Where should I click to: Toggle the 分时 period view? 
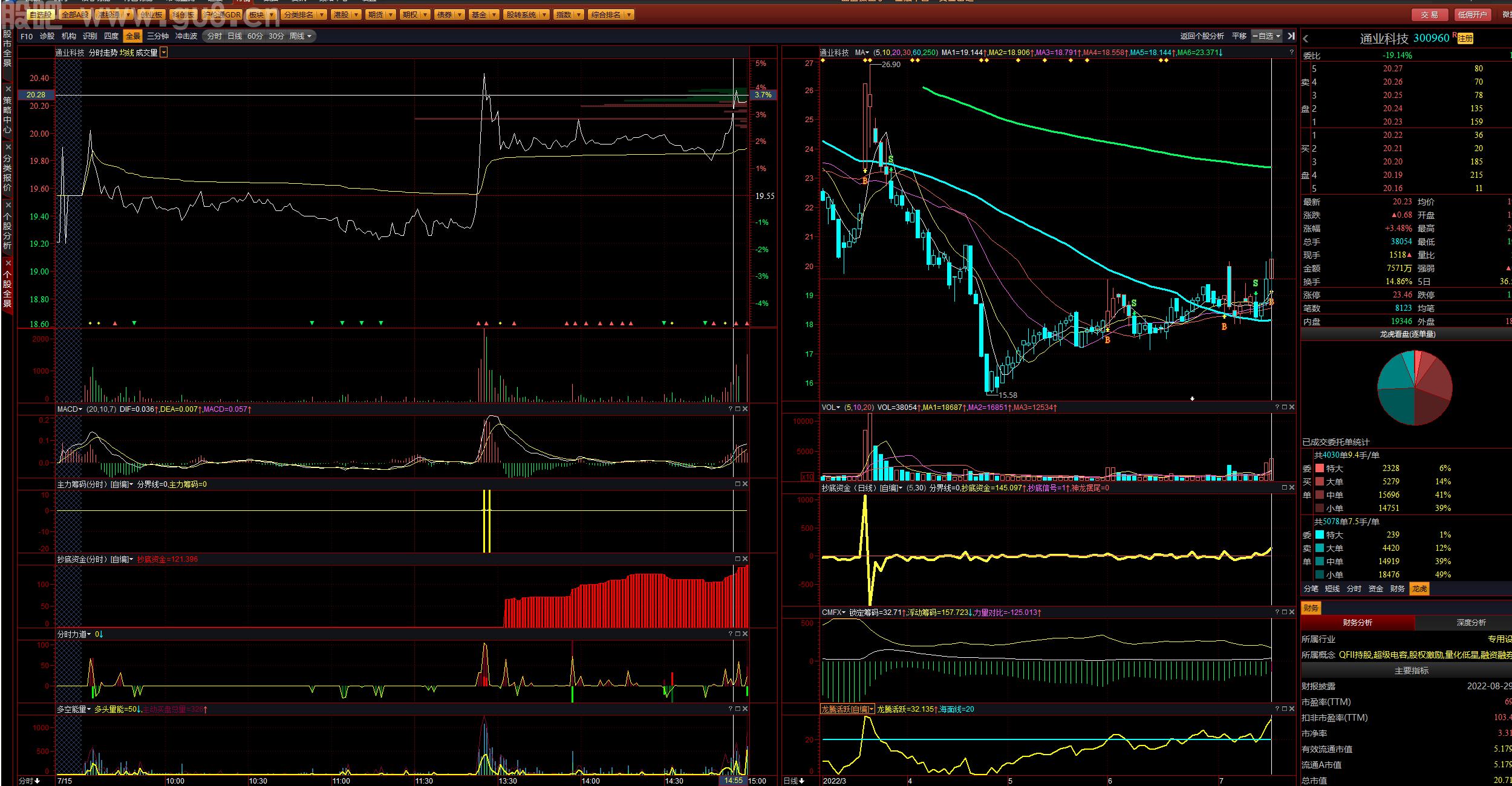tap(215, 36)
